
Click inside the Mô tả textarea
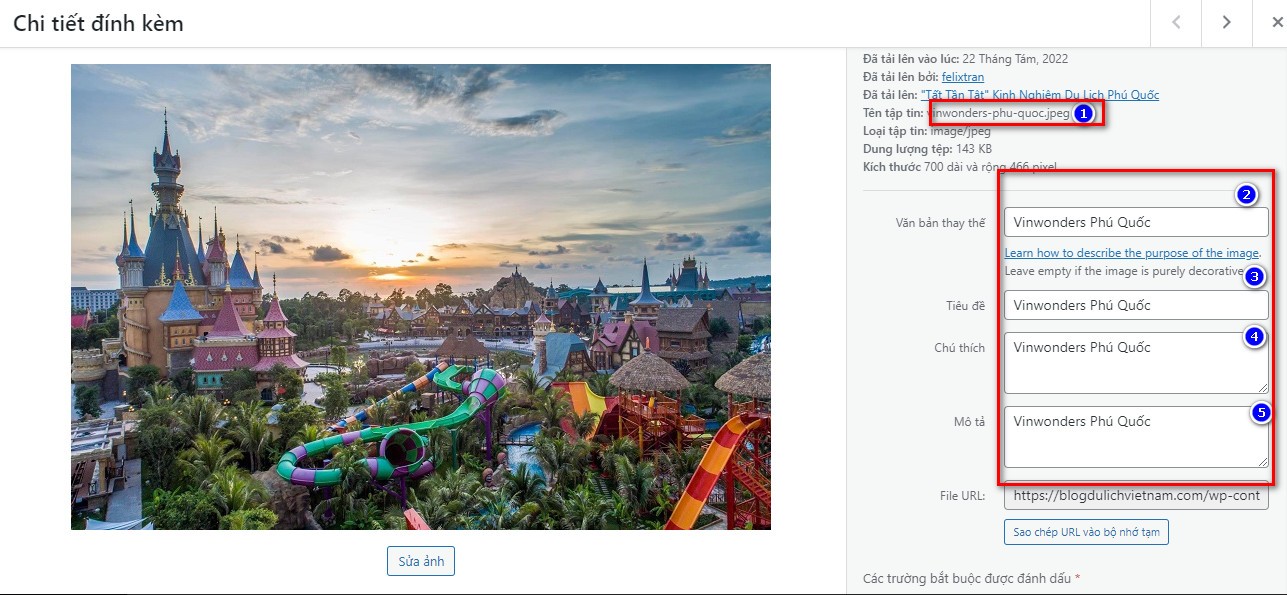click(1136, 437)
